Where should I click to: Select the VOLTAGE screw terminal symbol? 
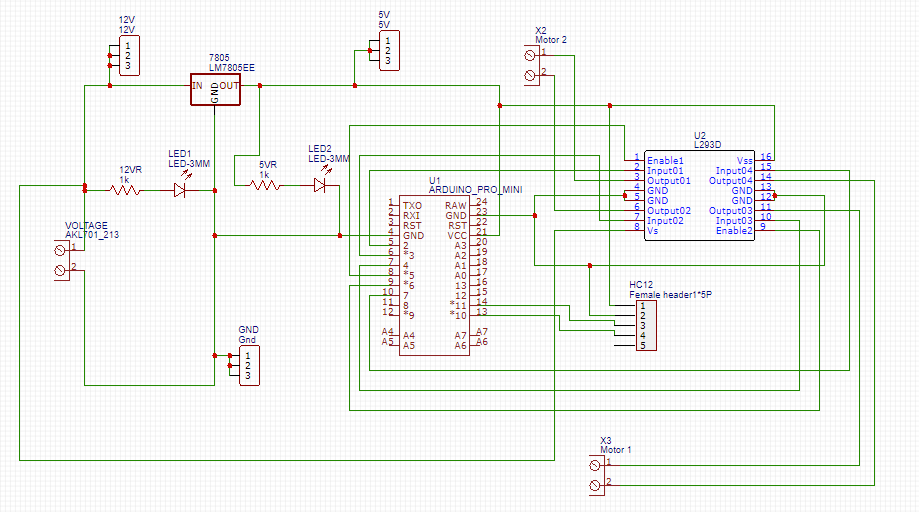pos(62,260)
